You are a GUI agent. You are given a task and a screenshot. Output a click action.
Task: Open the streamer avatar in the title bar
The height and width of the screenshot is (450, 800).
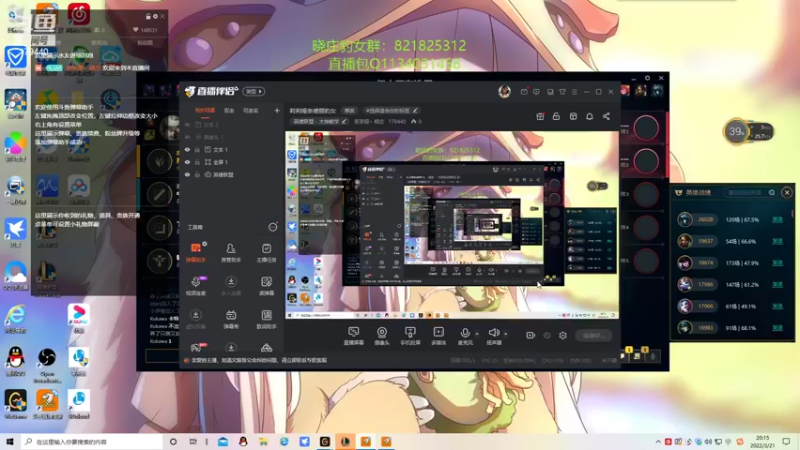(504, 91)
